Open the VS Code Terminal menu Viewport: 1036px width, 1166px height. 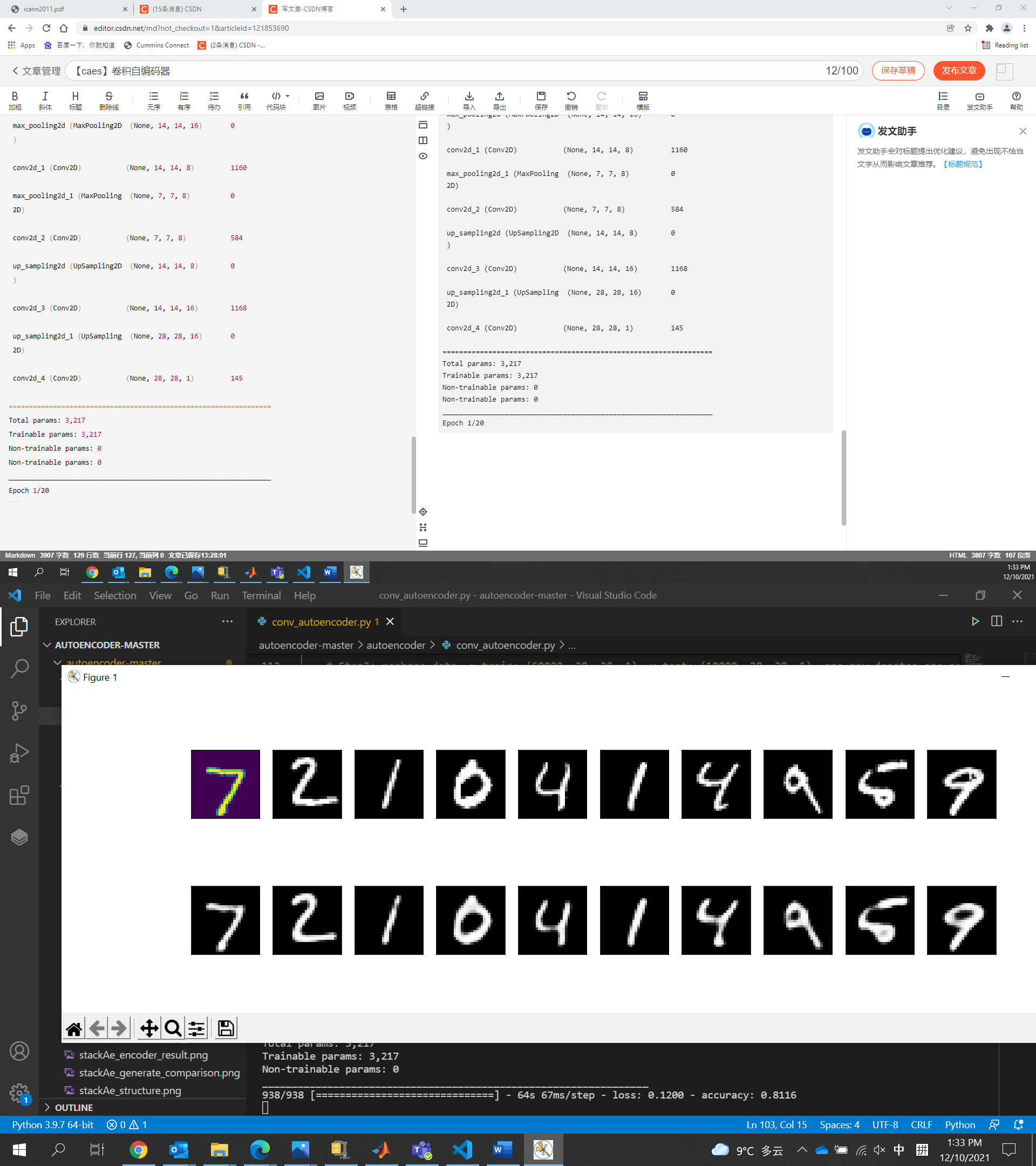point(261,595)
